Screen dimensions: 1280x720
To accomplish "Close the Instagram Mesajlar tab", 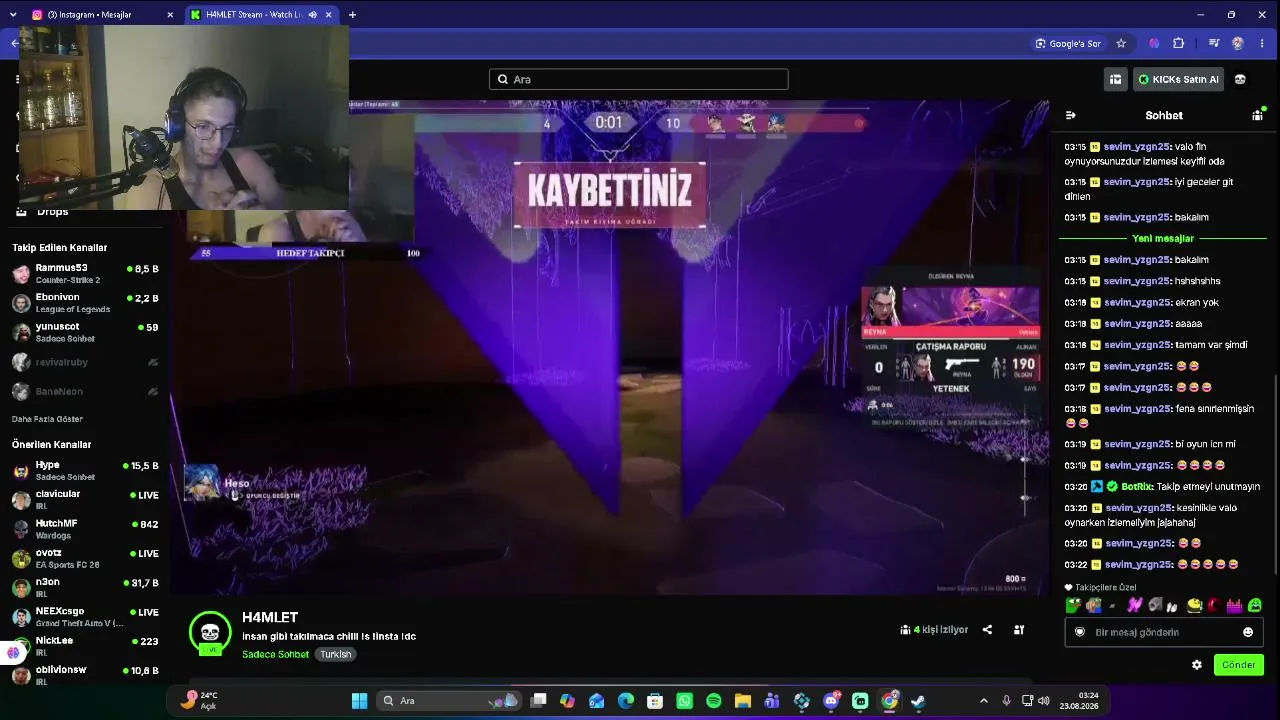I will point(170,15).
